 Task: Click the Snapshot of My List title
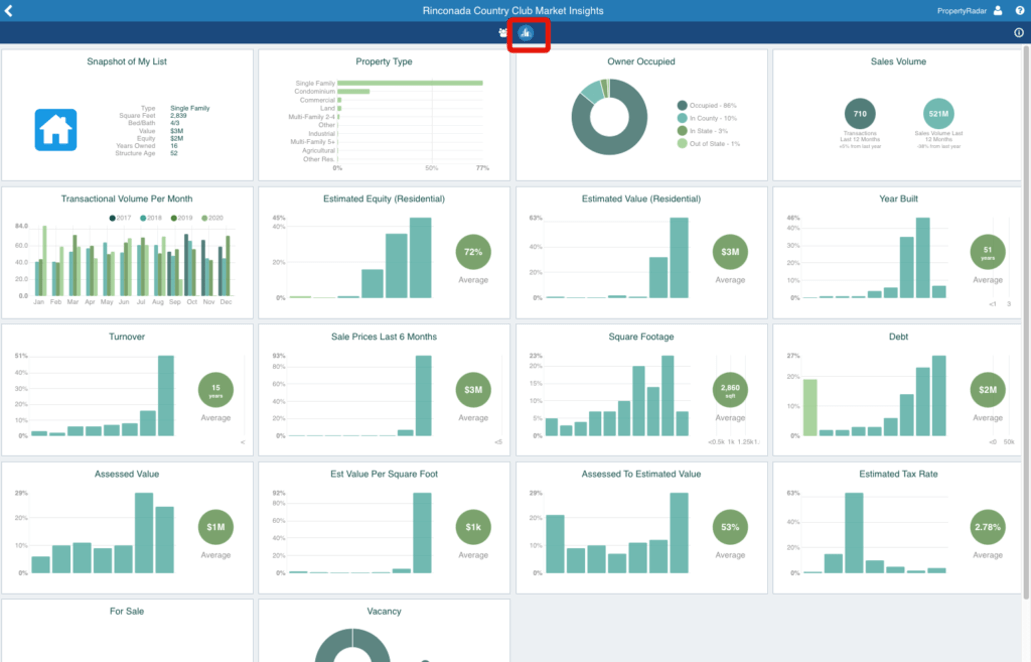[127, 61]
